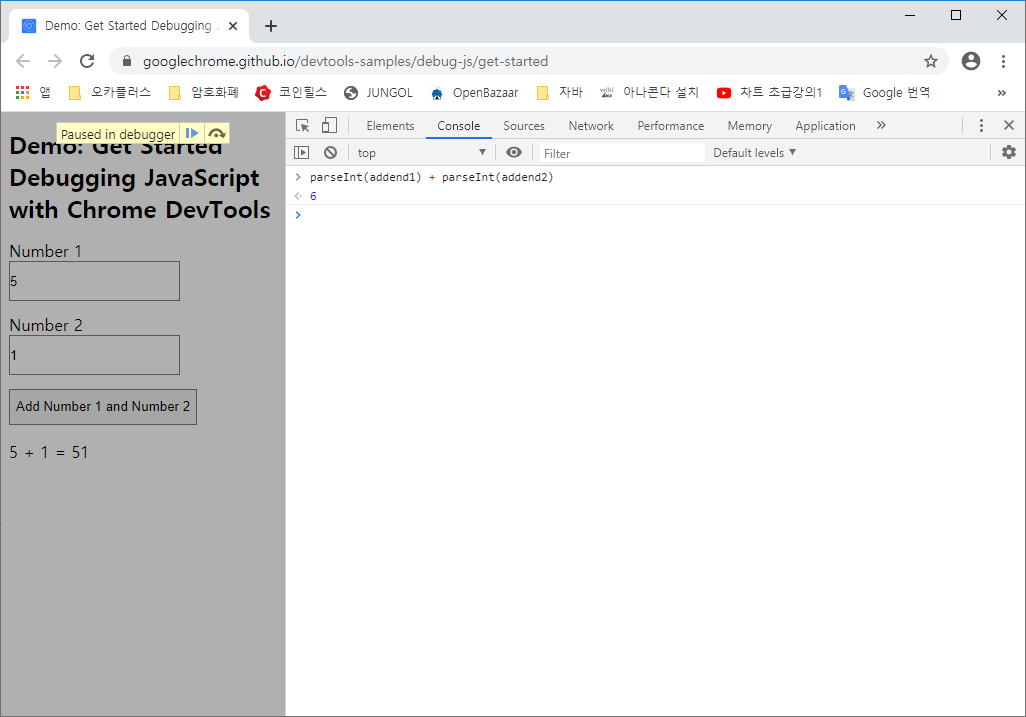The width and height of the screenshot is (1026, 717).
Task: Open DevTools customize menu (three dots)
Action: coord(981,126)
